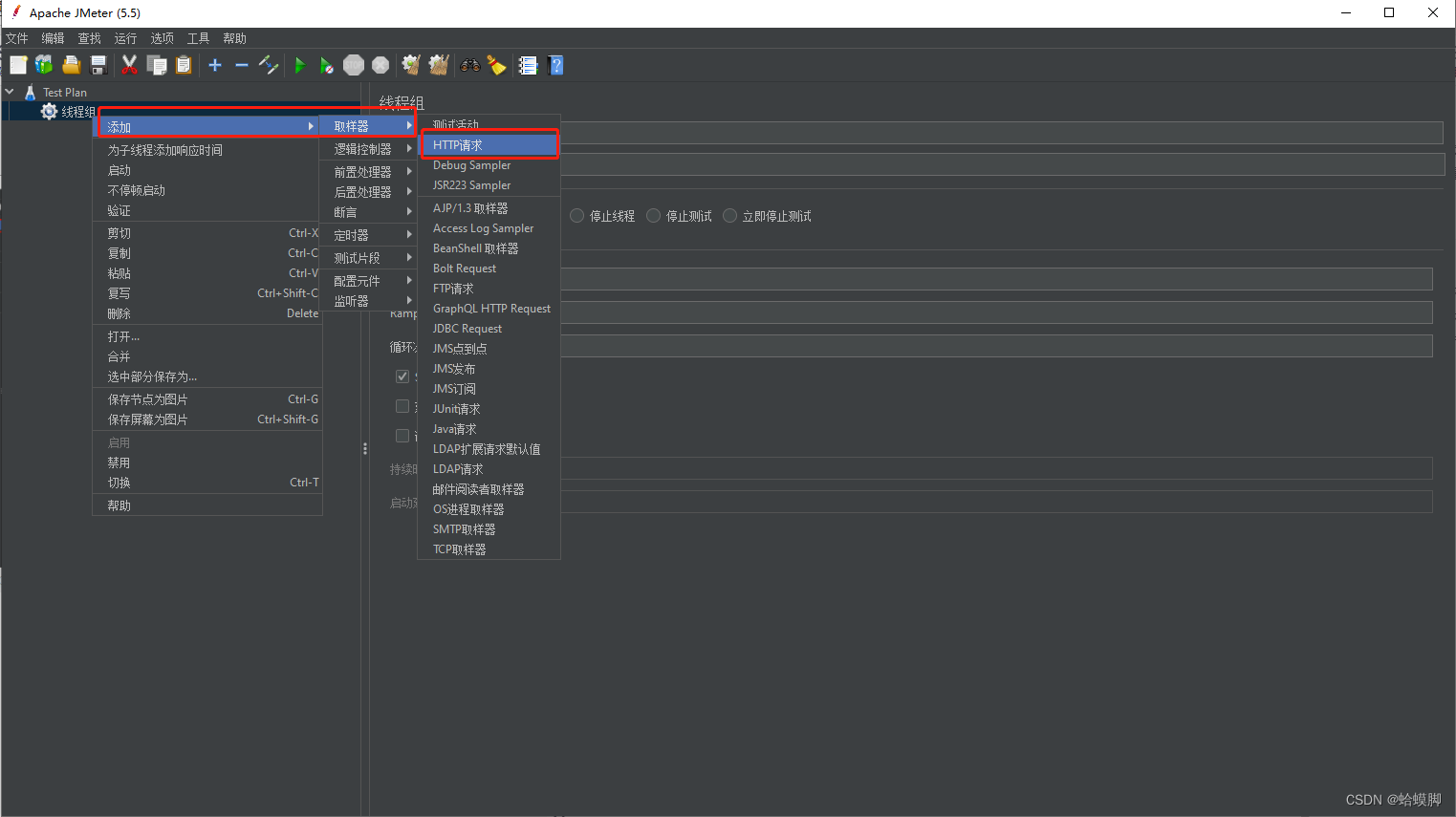Viewport: 1456px width, 817px height.
Task: Open the 编辑 menu
Action: coord(53,38)
